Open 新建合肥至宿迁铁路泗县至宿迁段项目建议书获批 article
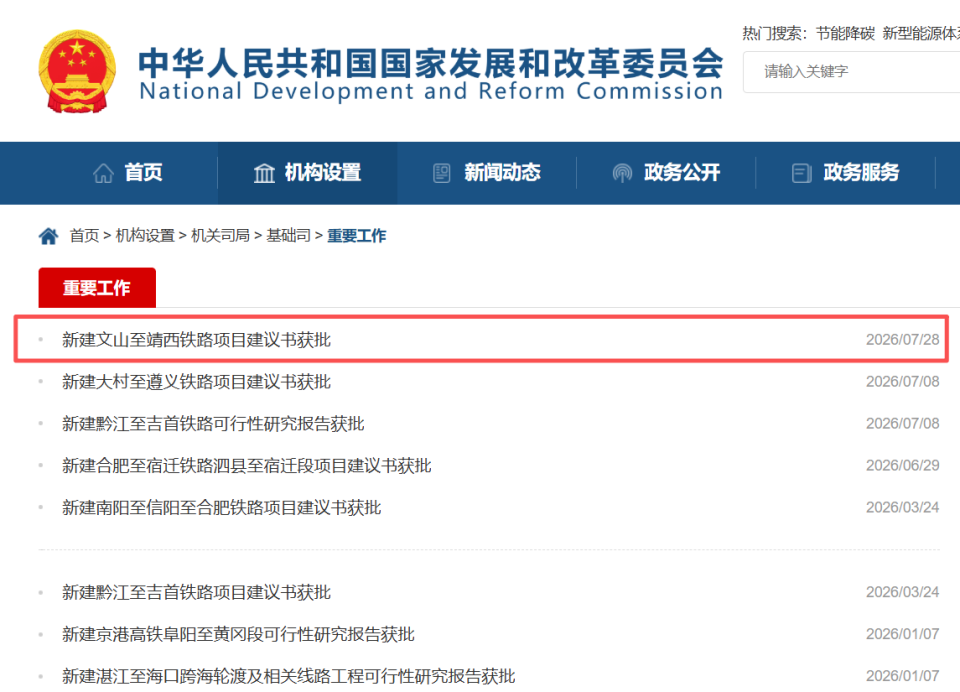The image size is (960, 692). coord(247,466)
